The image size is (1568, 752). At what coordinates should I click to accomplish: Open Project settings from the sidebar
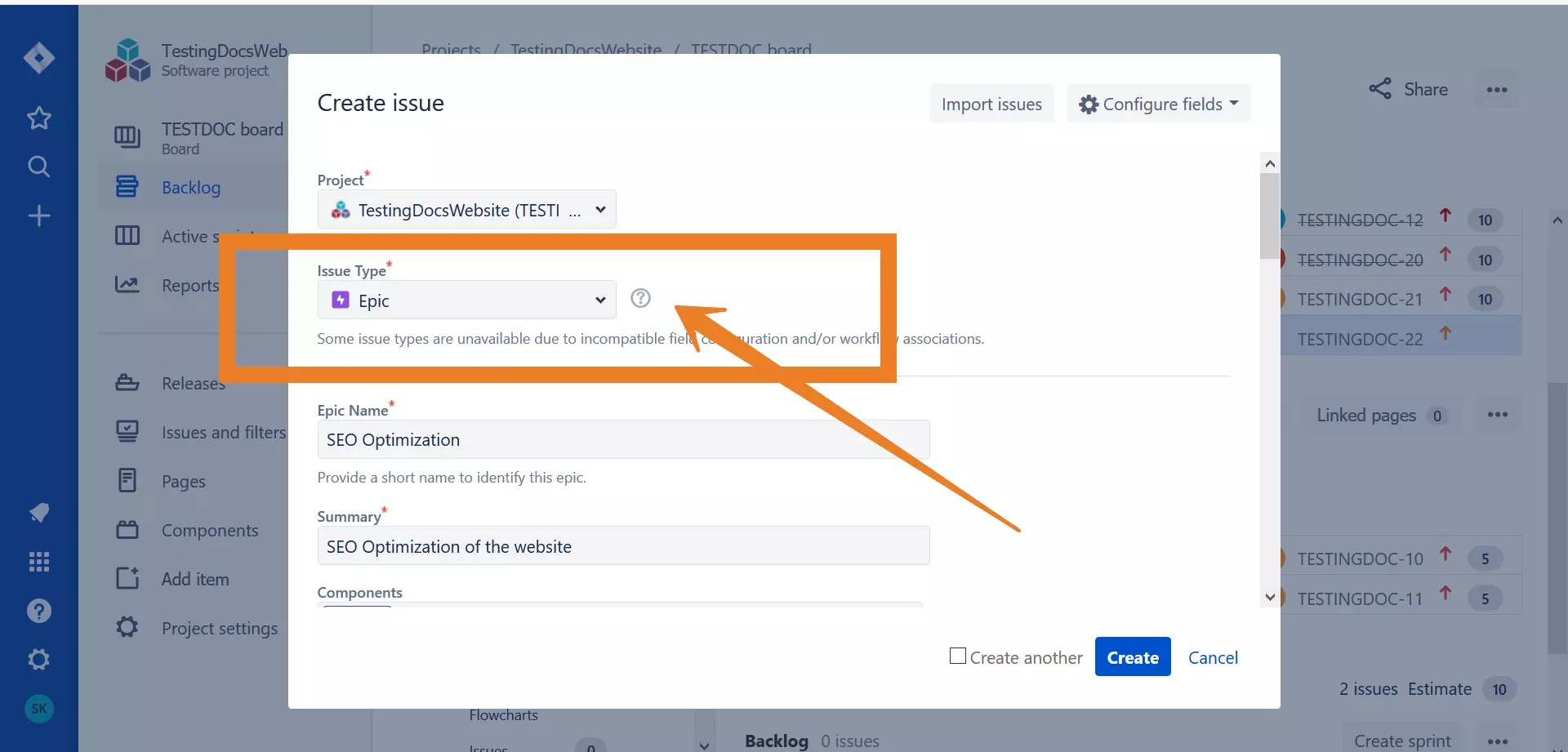[127, 627]
